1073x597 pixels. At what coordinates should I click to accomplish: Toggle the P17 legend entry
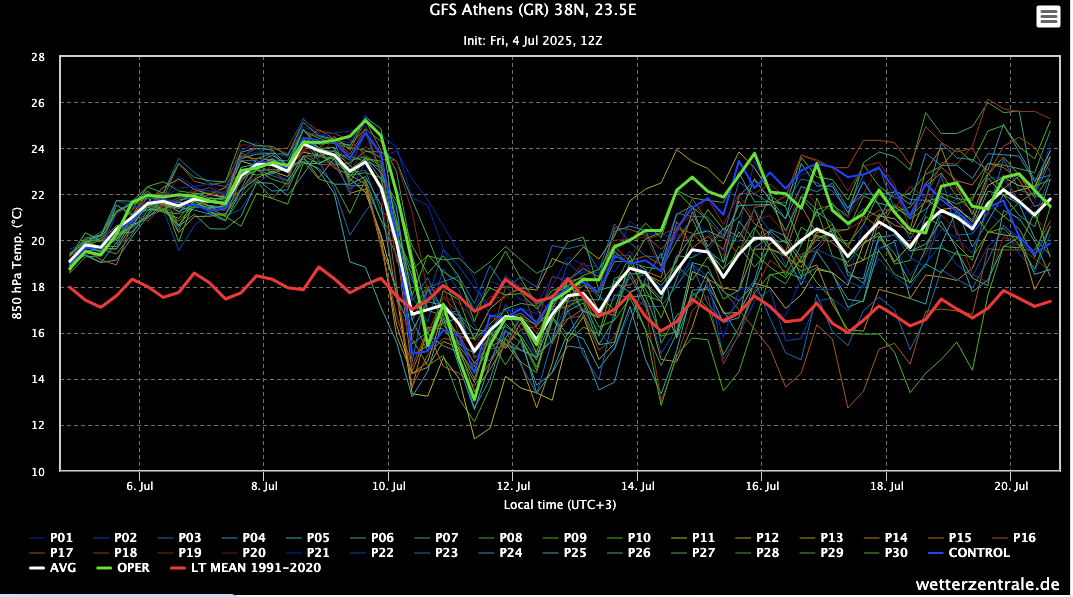click(x=61, y=553)
